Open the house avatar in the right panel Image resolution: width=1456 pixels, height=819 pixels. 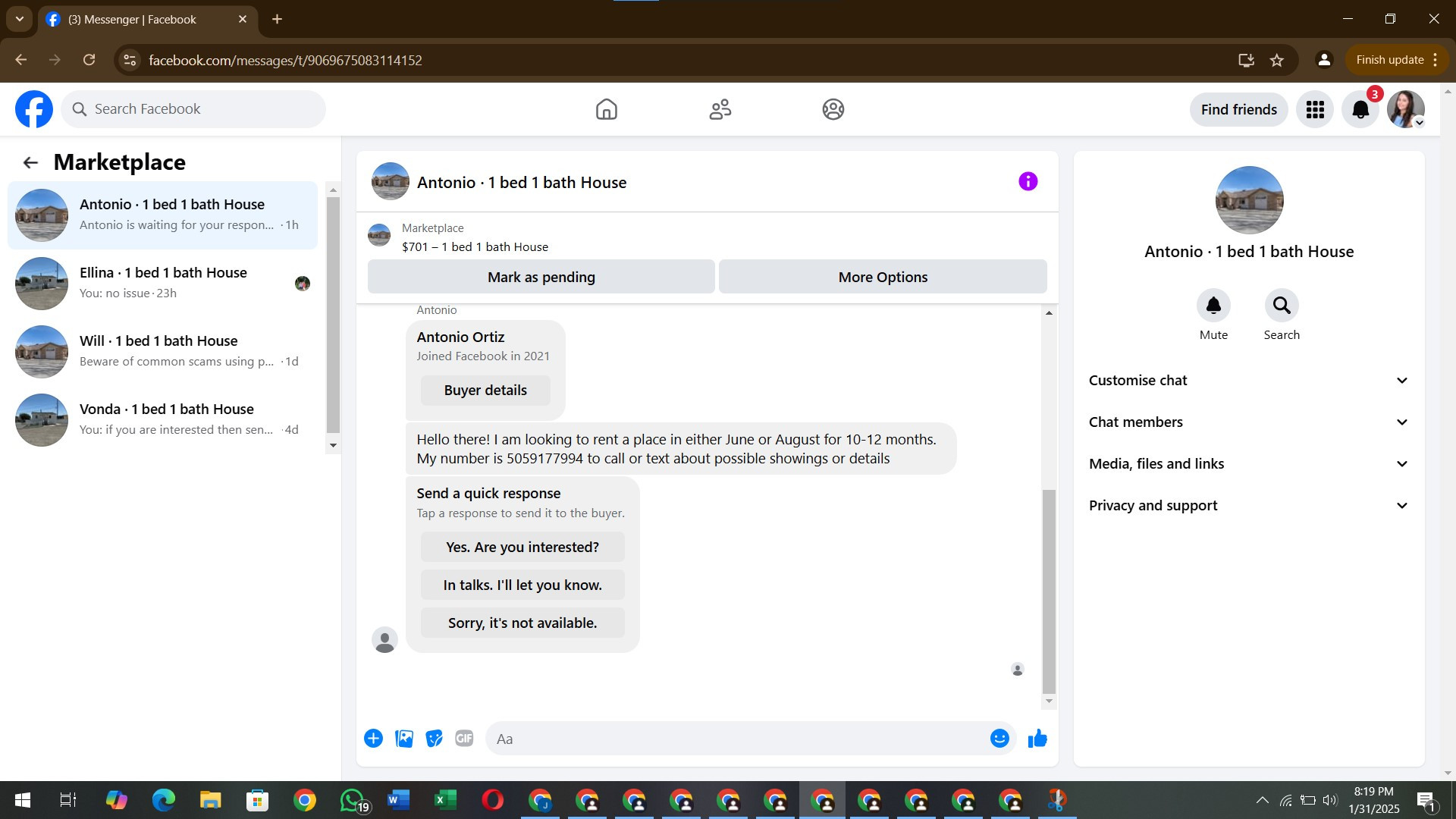(1249, 200)
